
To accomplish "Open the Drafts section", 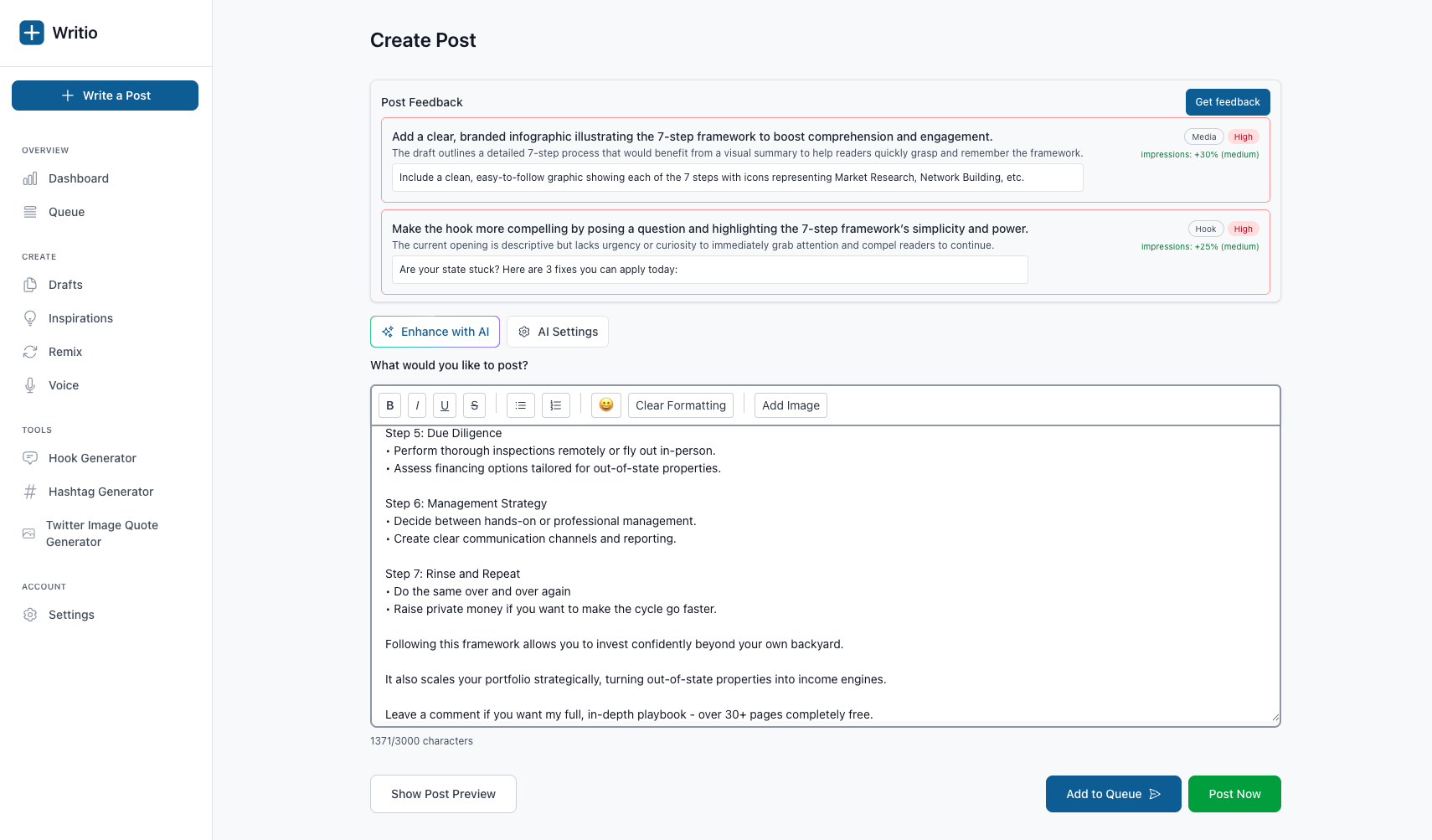I will 65,285.
